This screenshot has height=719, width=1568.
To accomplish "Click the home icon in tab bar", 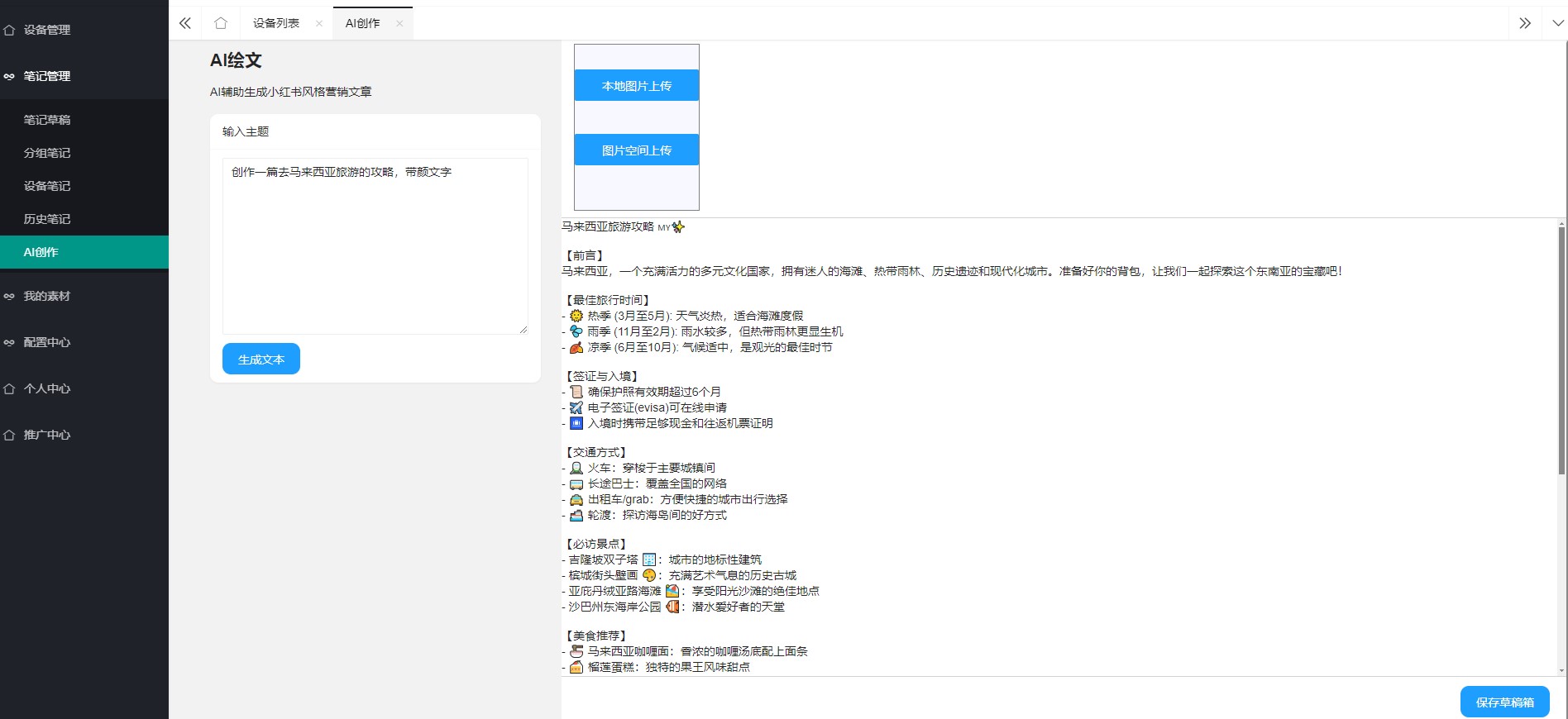I will pos(221,23).
